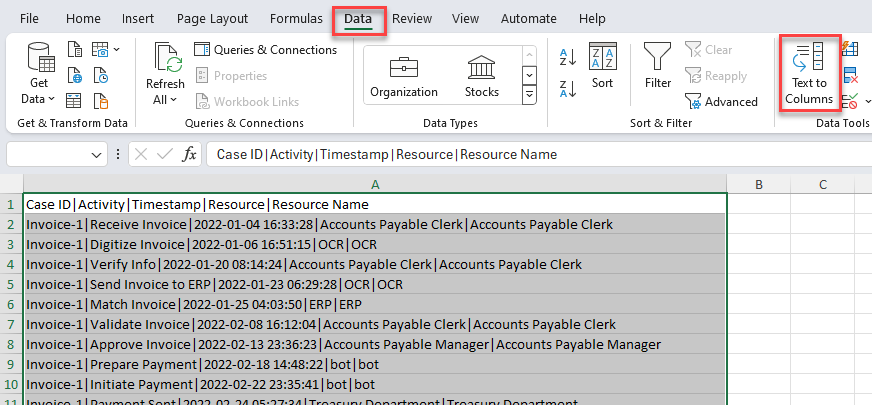
Task: Click the Properties button
Action: pyautogui.click(x=231, y=76)
